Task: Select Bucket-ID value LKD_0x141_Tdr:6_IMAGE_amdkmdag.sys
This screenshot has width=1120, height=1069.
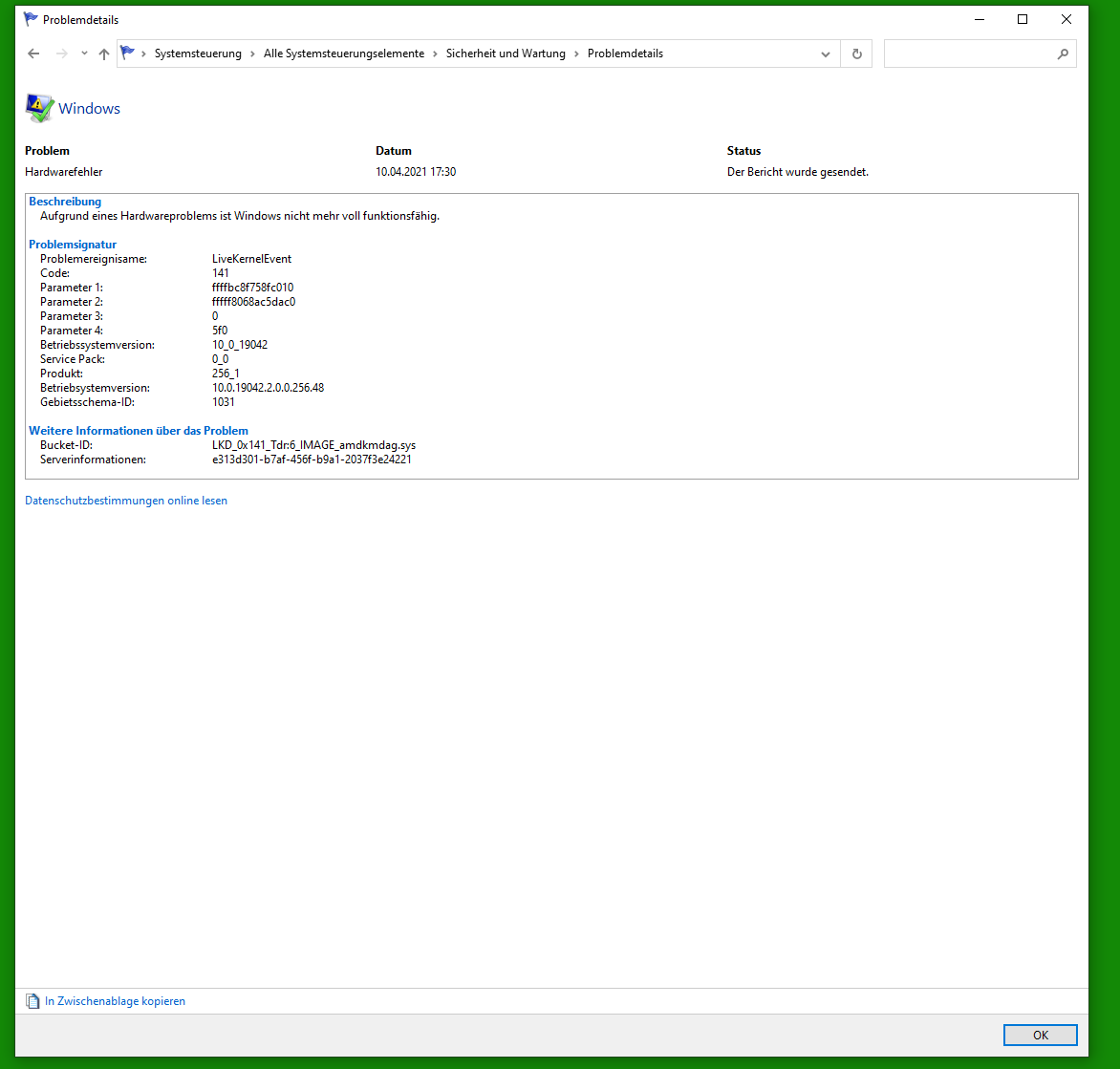Action: (x=313, y=445)
